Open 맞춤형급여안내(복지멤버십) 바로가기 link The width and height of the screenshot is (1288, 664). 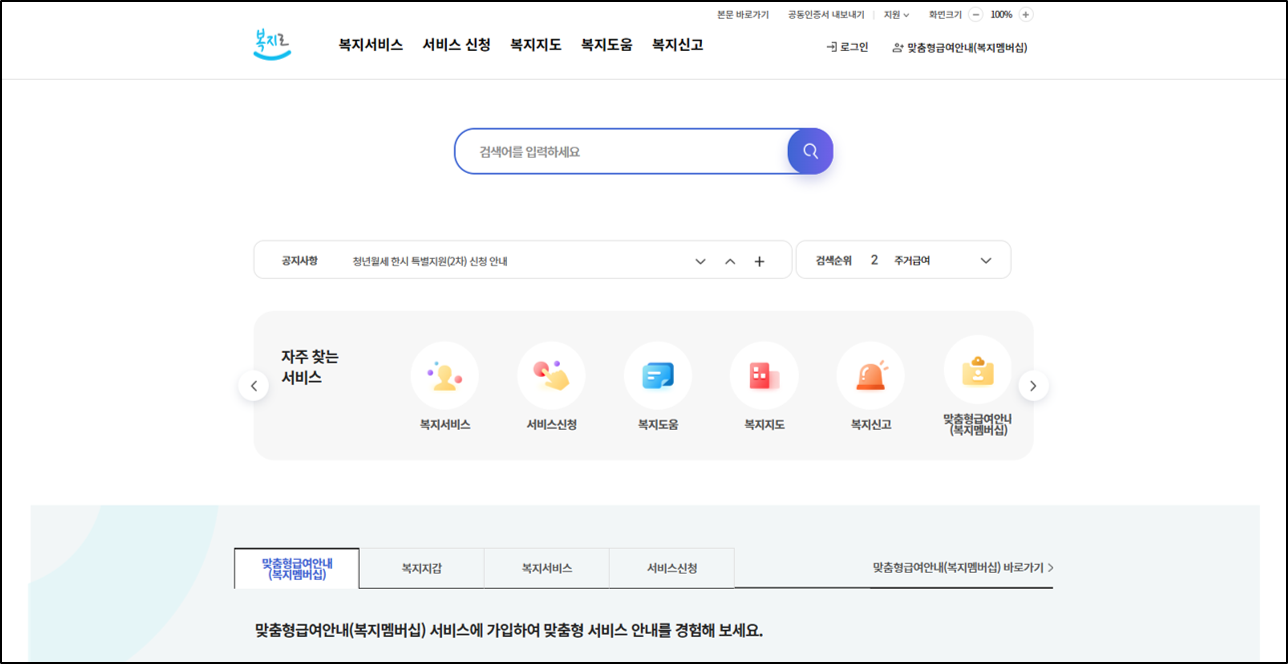(x=963, y=568)
